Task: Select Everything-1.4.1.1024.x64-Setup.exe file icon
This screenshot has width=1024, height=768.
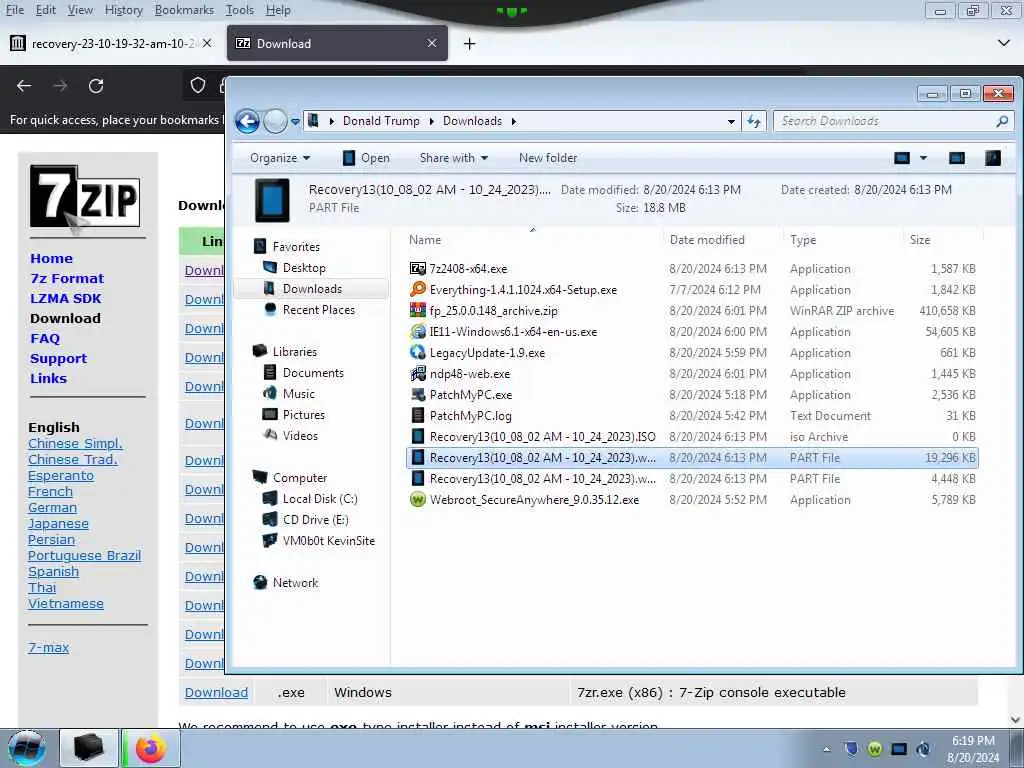Action: pyautogui.click(x=418, y=289)
